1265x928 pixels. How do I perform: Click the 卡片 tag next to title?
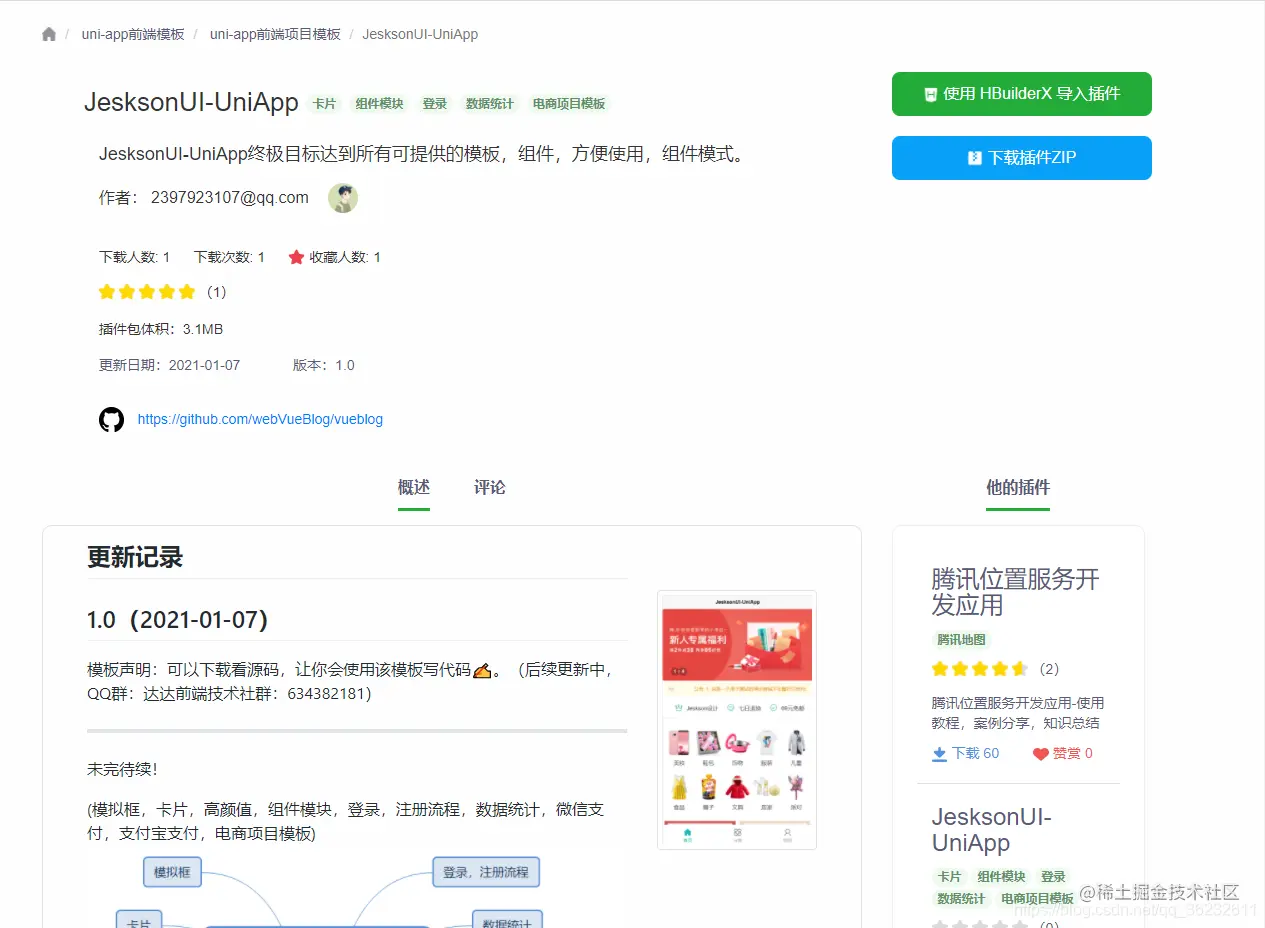pyautogui.click(x=324, y=104)
